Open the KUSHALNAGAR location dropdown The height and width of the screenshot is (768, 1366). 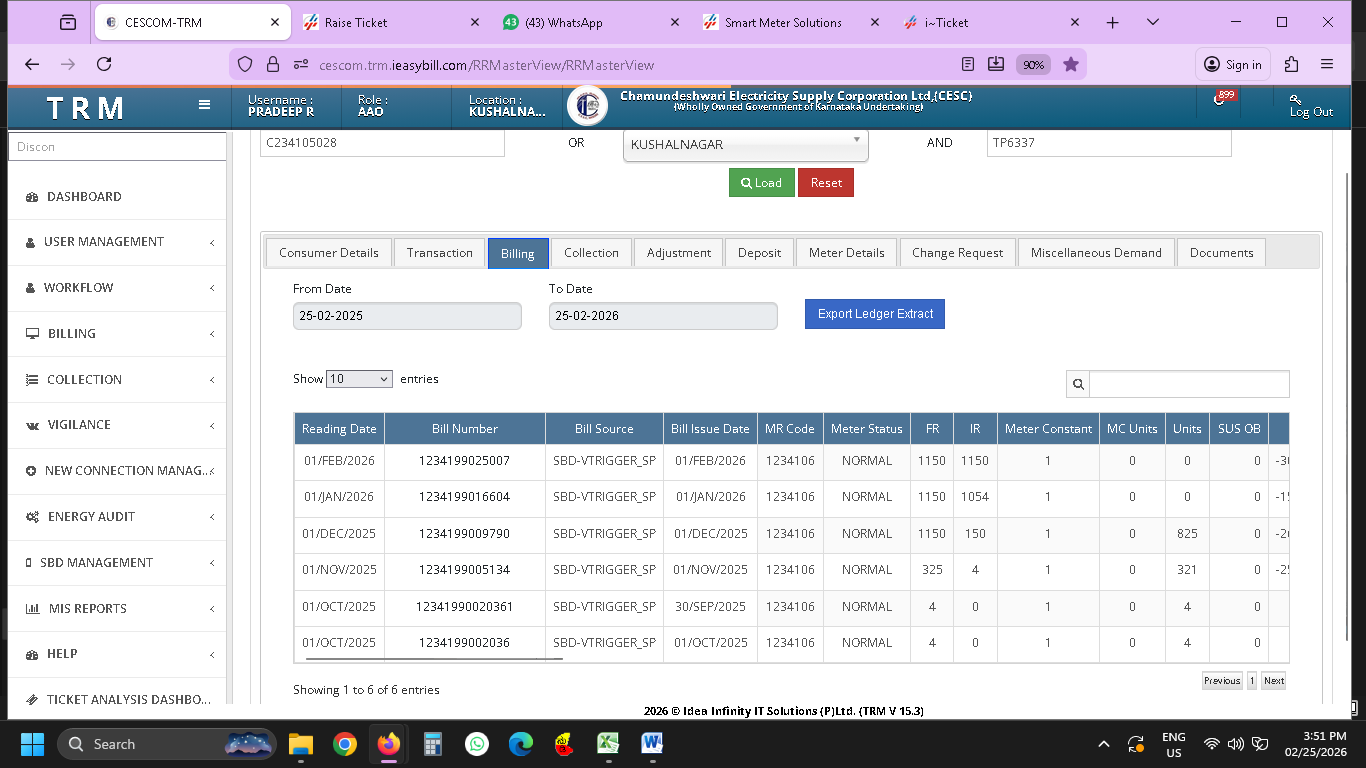pos(745,145)
